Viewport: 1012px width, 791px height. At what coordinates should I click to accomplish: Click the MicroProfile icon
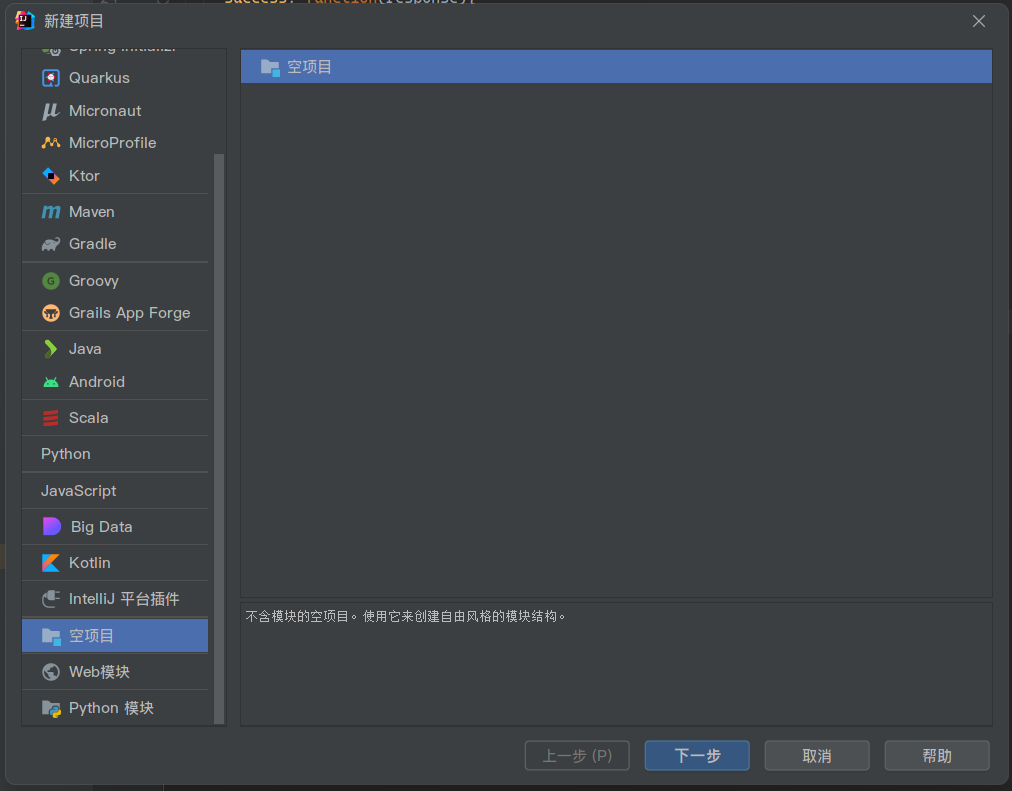[51, 143]
